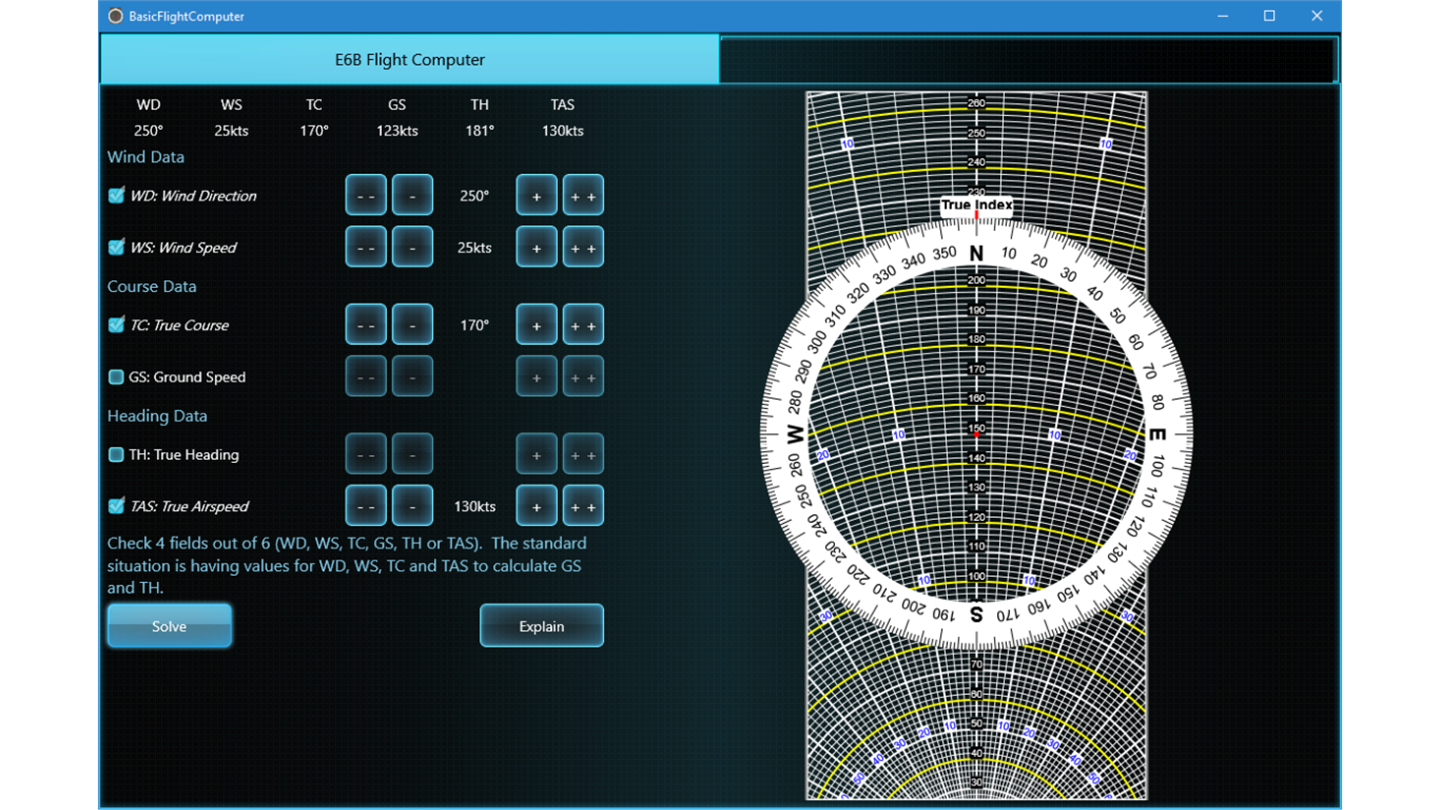Decrease True Course by large step (- -)
Screen dimensions: 1440x810
366,325
